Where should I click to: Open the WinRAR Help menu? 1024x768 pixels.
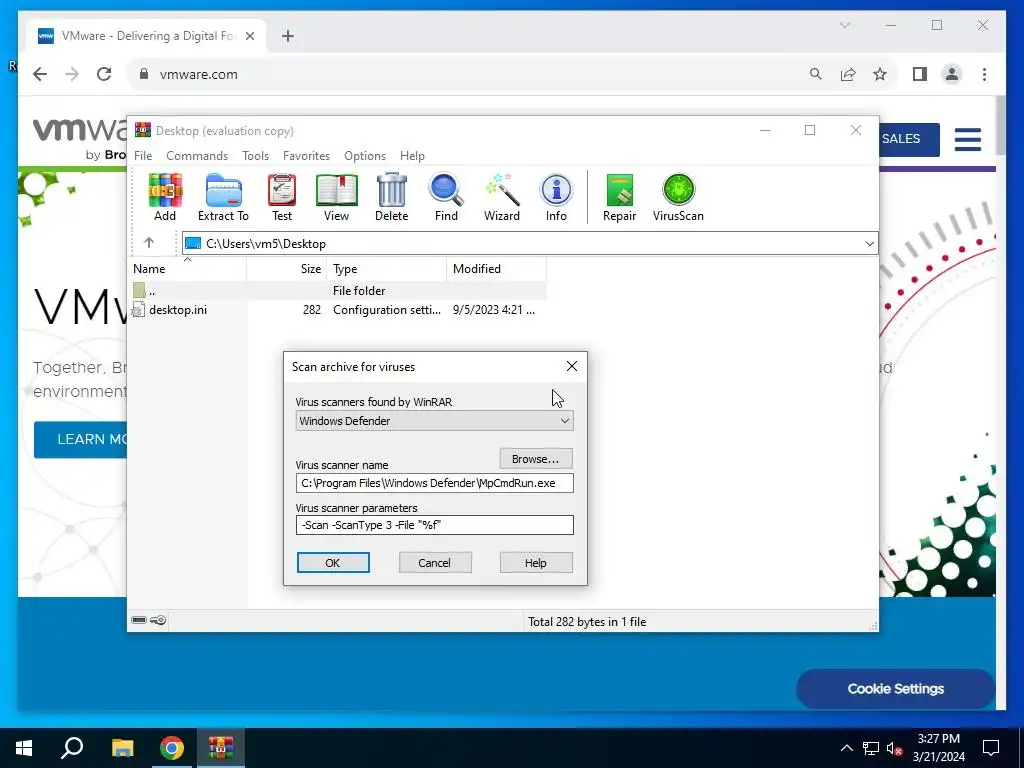[x=412, y=155]
